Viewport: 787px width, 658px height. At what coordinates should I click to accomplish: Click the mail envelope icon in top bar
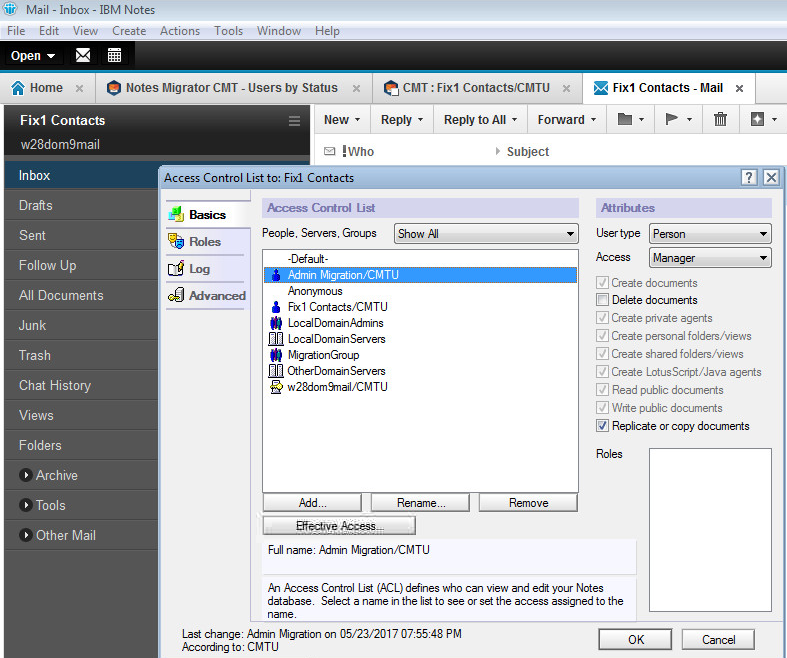(83, 55)
